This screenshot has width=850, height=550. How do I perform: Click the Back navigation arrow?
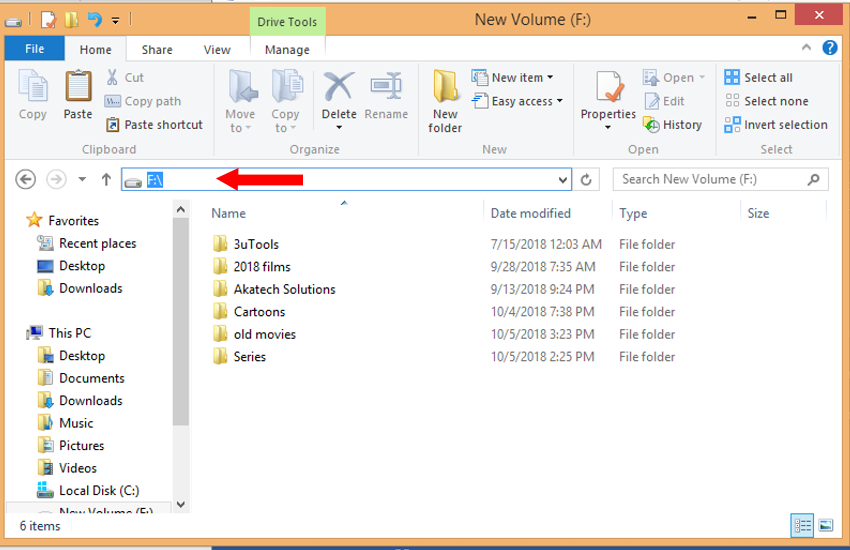coord(25,179)
